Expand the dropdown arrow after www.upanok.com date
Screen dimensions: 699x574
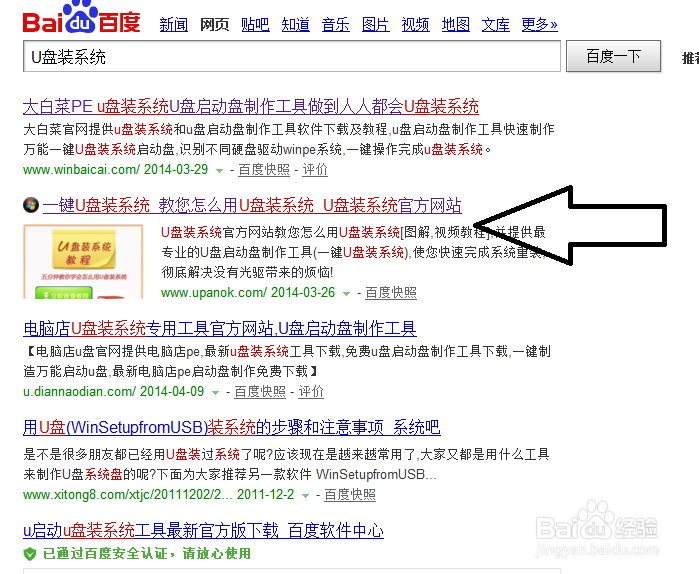tap(346, 293)
